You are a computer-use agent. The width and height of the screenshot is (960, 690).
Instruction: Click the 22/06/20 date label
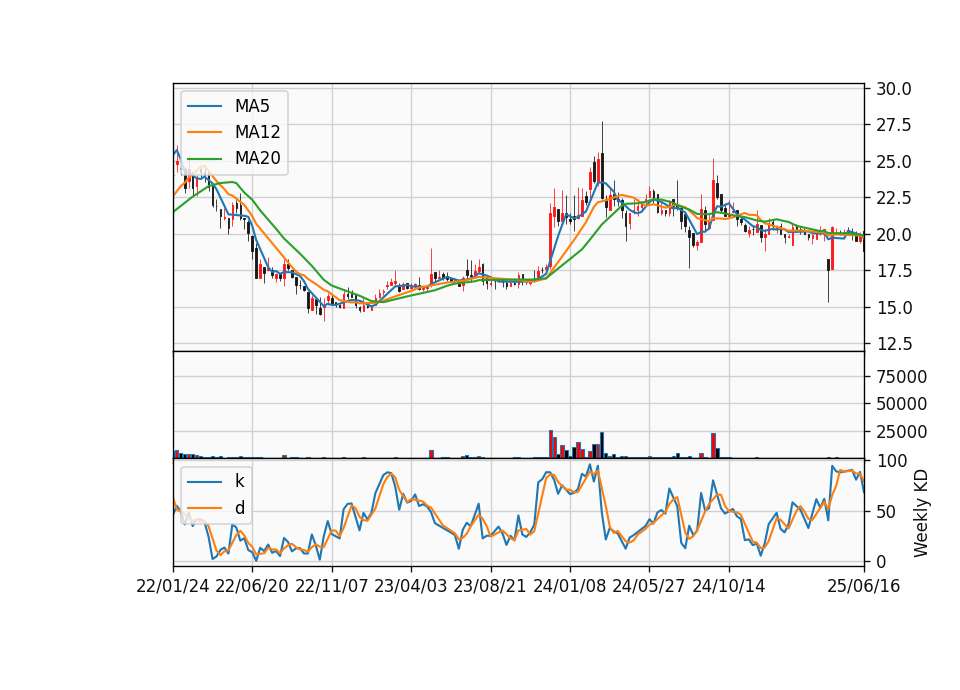pyautogui.click(x=252, y=586)
